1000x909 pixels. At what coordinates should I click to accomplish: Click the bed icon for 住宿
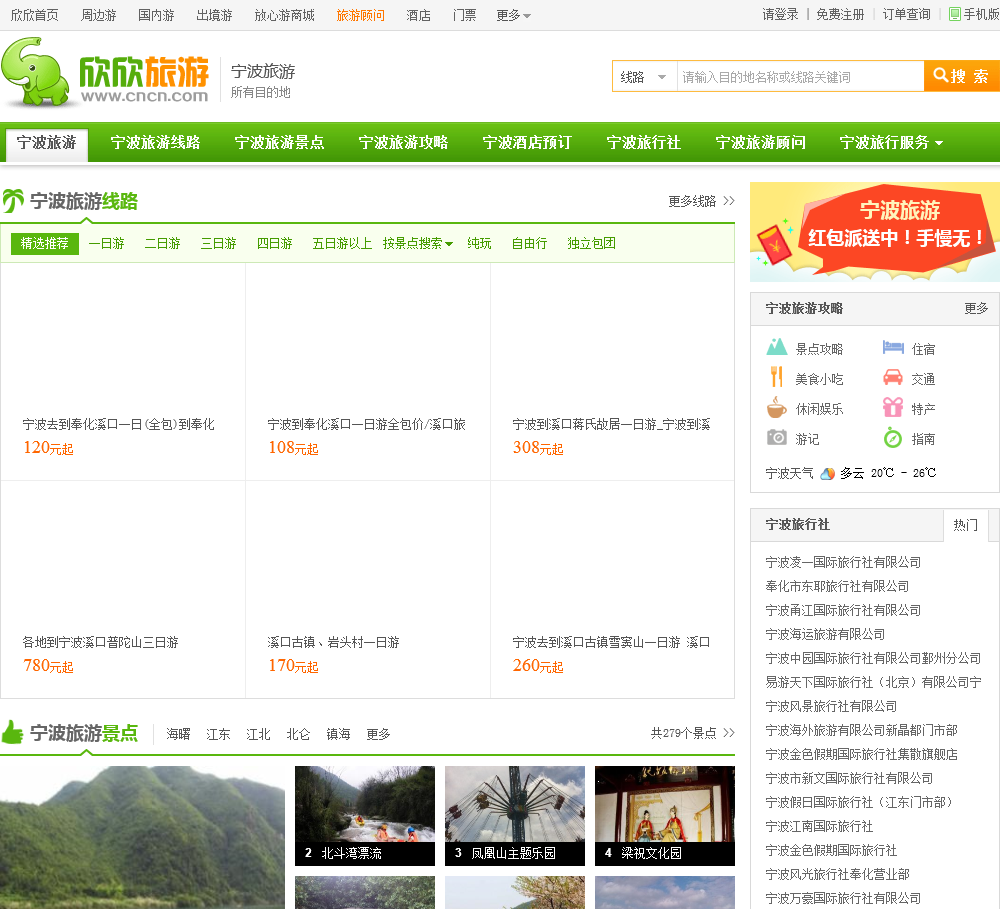[893, 348]
